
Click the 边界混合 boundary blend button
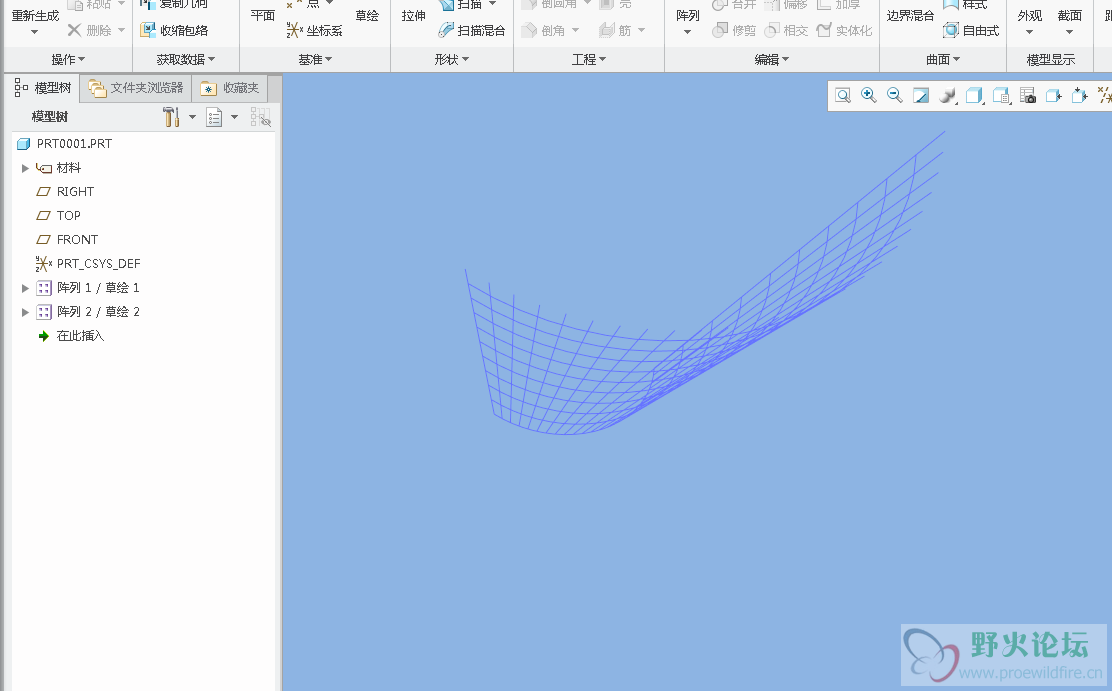pos(910,16)
